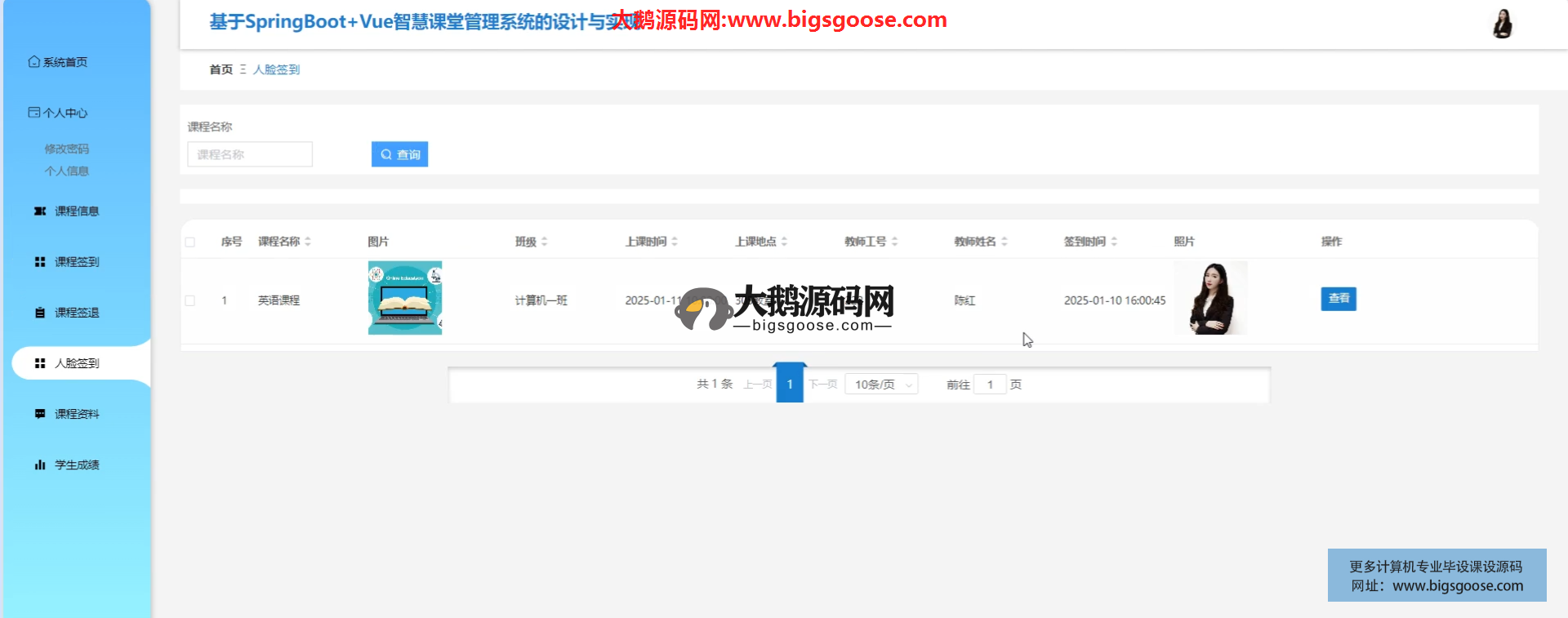Image resolution: width=1568 pixels, height=618 pixels.
Task: Click the 首页 breadcrumb link
Action: [x=220, y=69]
